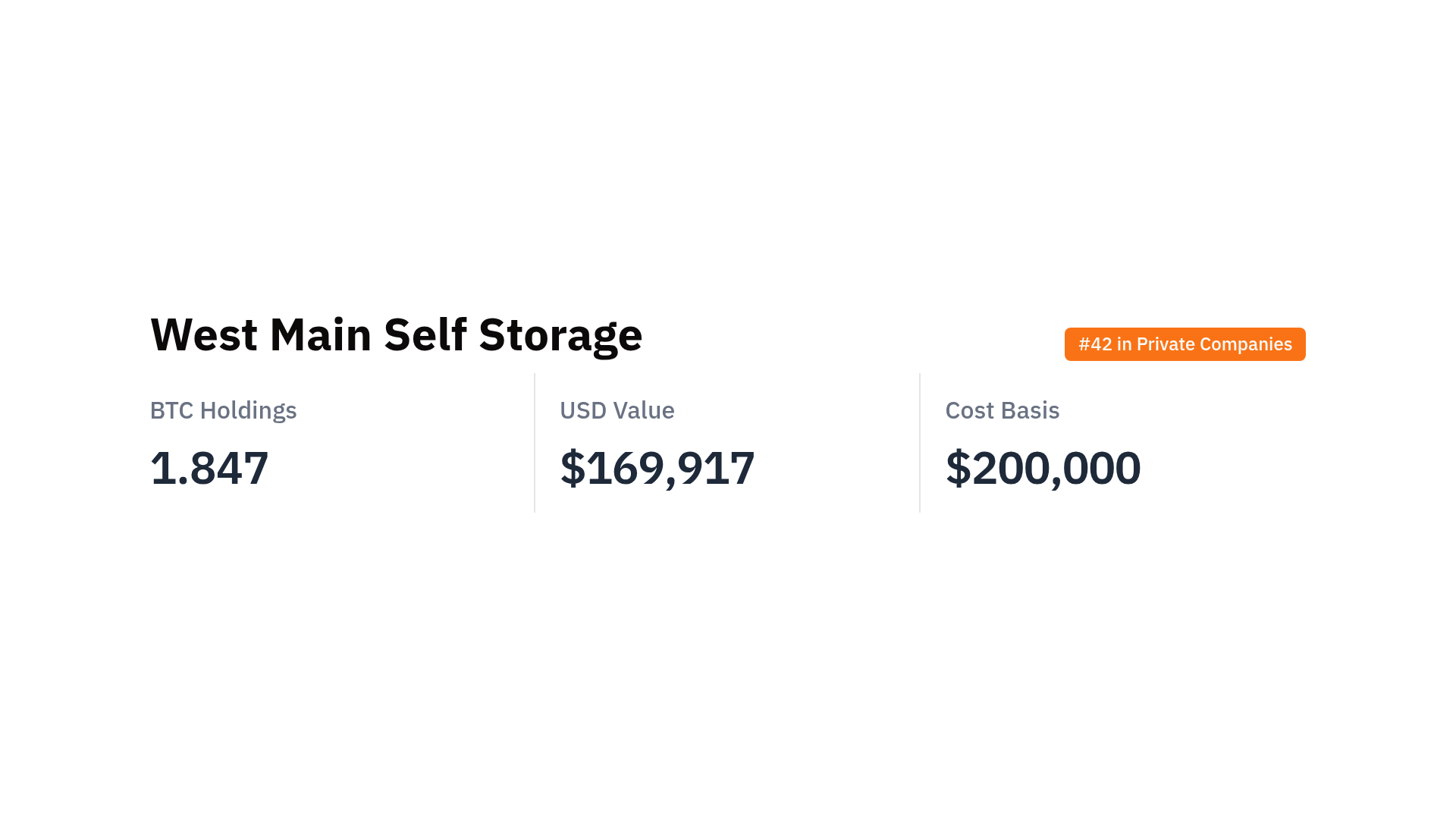This screenshot has height=819, width=1456.
Task: Open the #42 in Private Companies badge
Action: click(x=1185, y=344)
